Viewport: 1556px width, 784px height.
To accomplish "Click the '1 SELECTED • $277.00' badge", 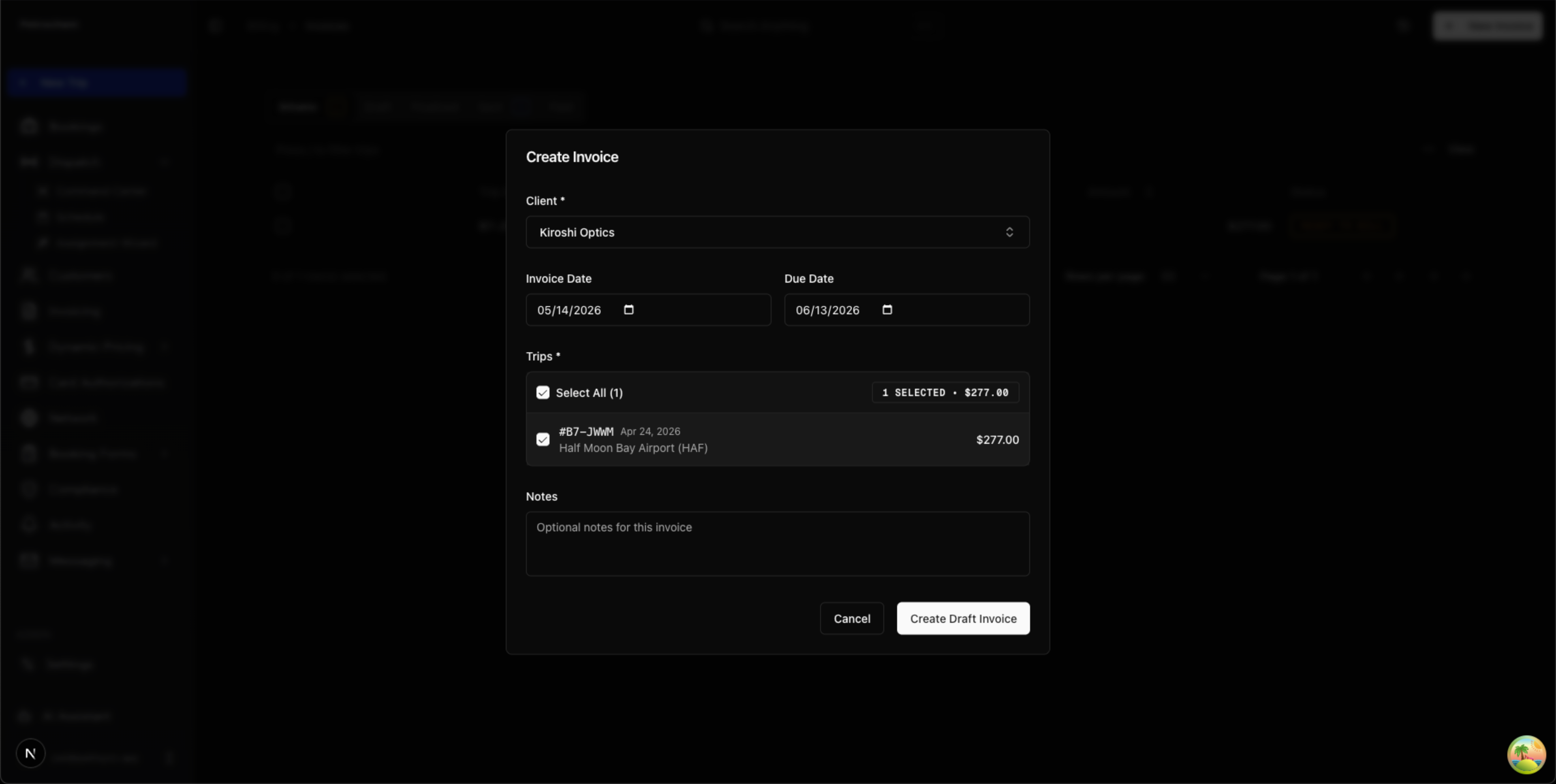I will pos(945,393).
